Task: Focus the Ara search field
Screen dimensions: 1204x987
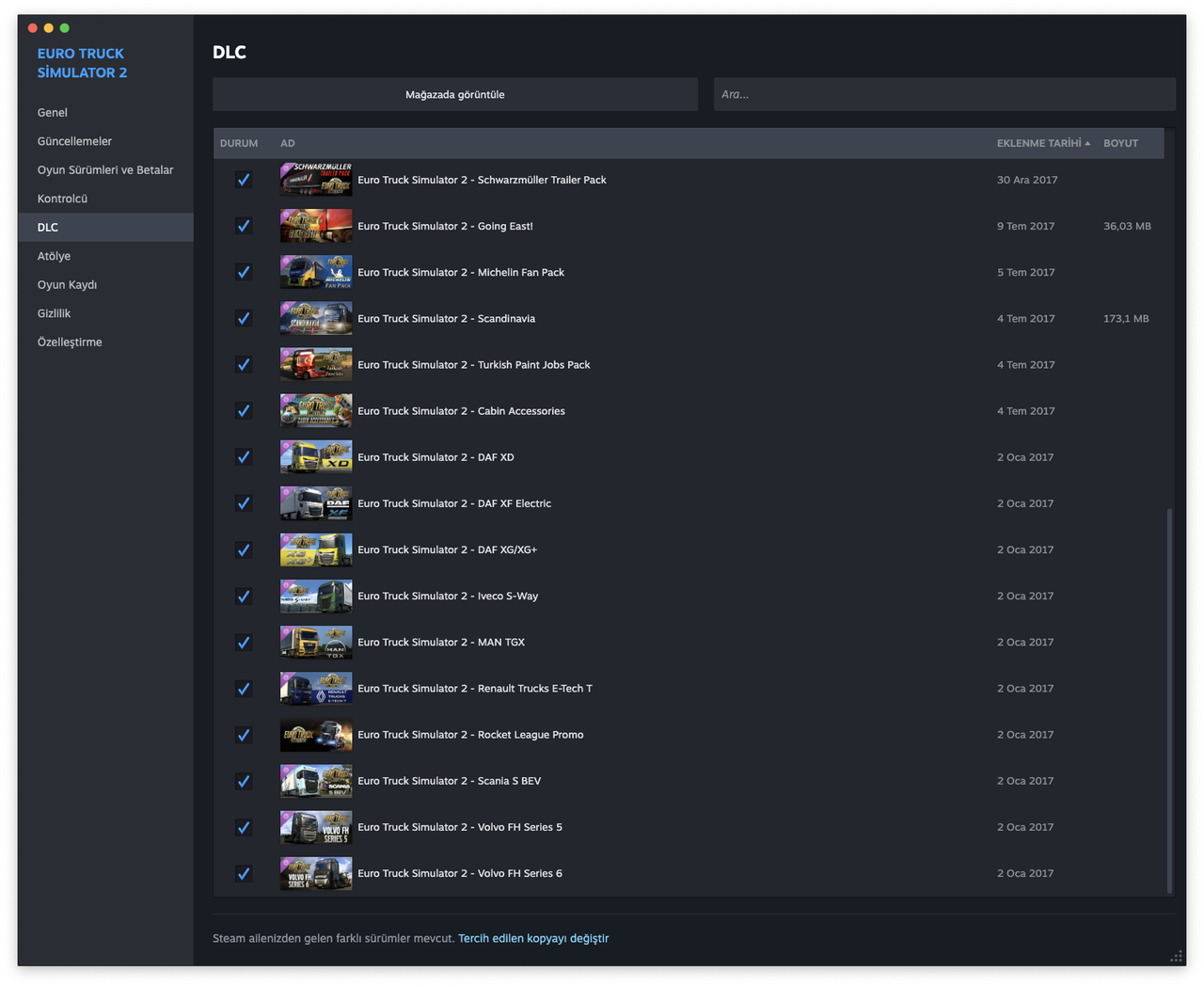Action: point(944,94)
